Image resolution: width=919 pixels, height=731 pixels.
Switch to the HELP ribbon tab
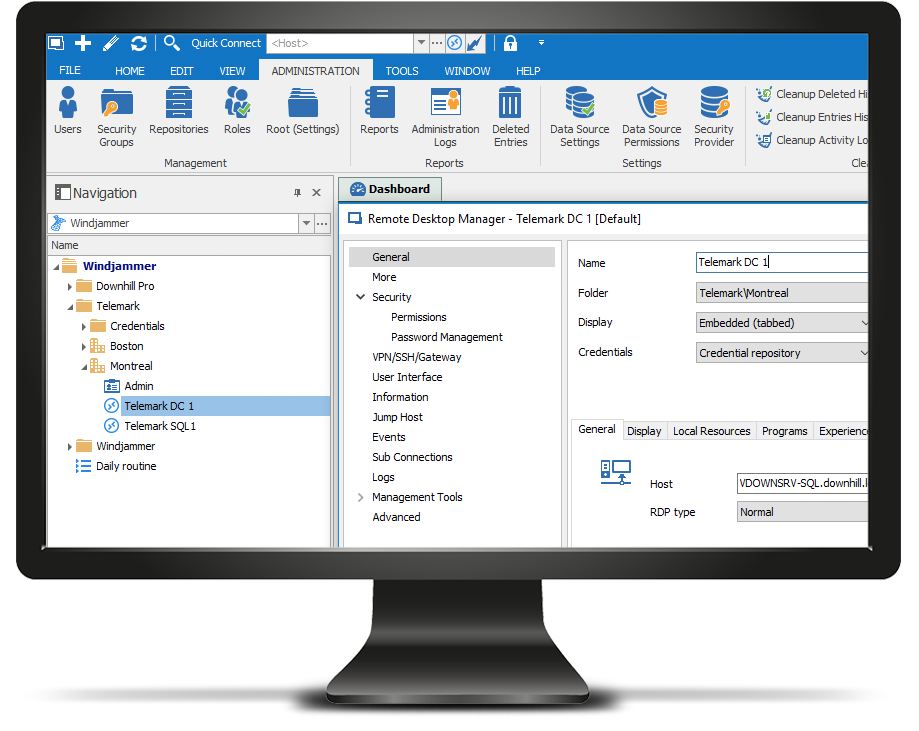coord(528,70)
